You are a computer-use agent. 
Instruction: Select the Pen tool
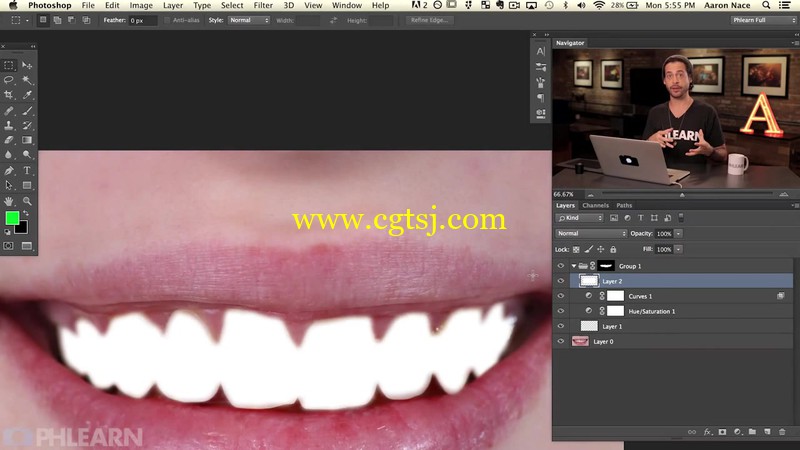(x=9, y=170)
